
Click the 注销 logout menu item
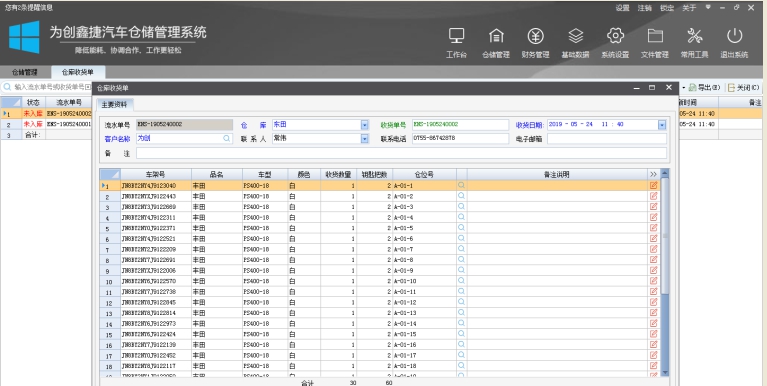point(644,8)
